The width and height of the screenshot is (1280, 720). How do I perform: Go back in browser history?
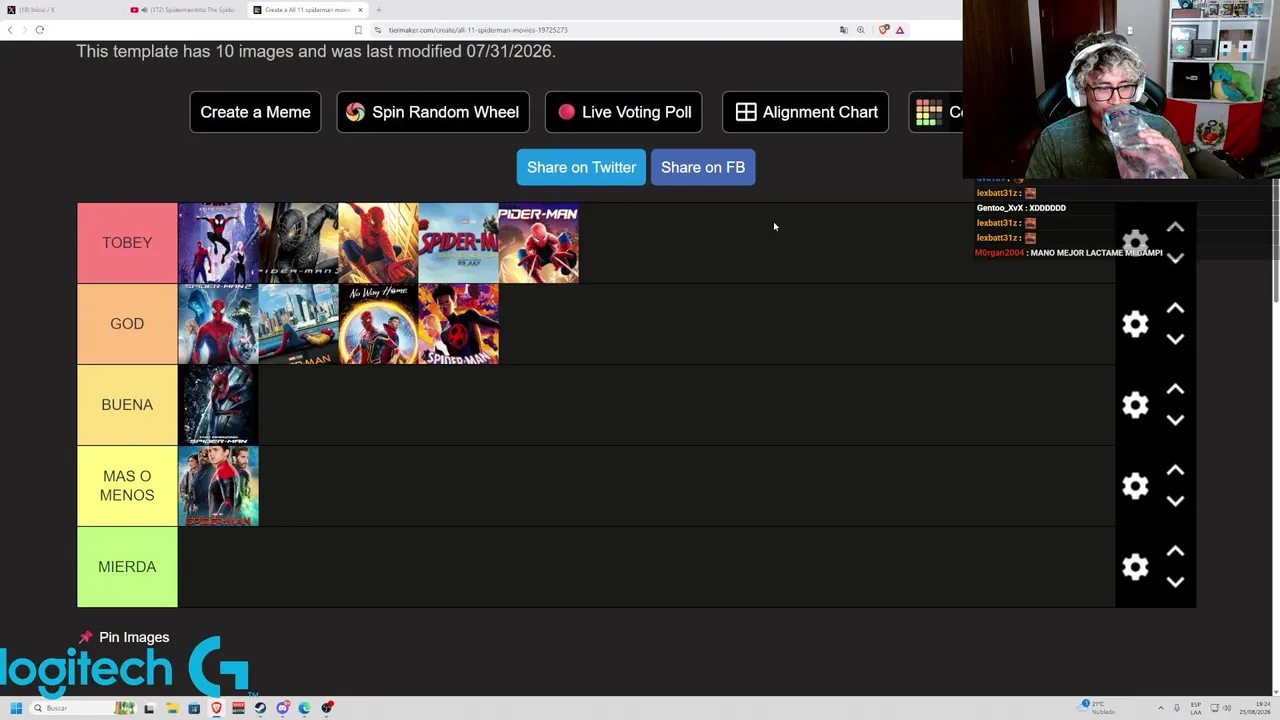tap(9, 30)
